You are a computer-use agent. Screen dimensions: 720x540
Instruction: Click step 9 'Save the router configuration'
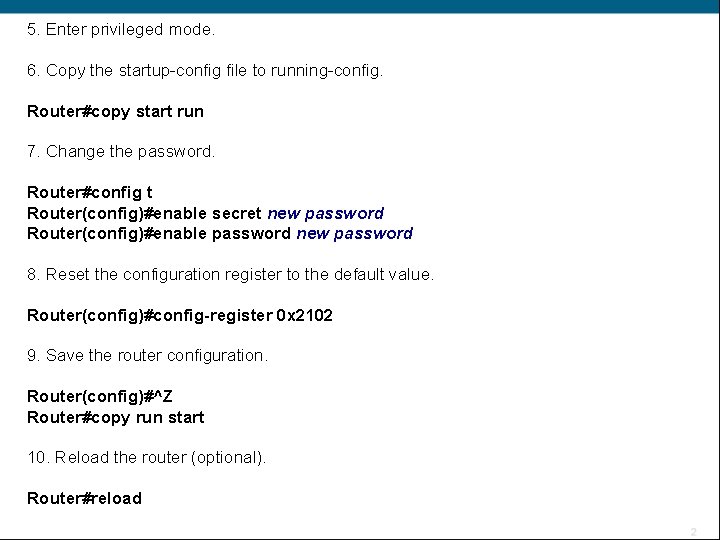(148, 356)
